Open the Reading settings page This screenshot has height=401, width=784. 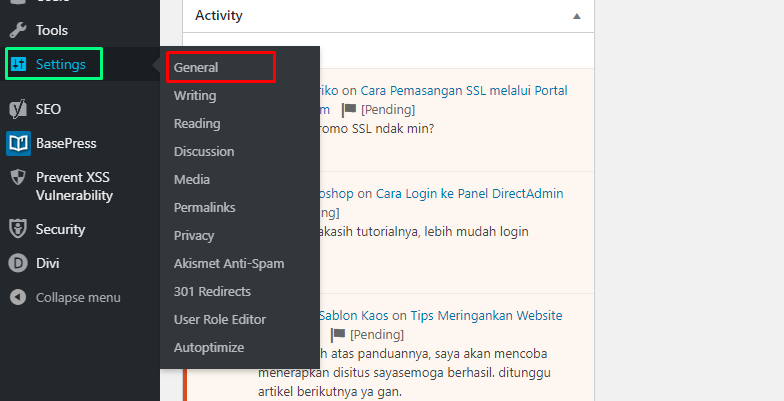(197, 124)
